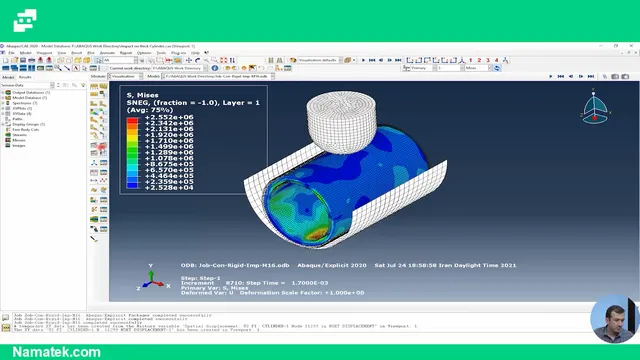640x360 pixels.
Task: Click the Save model database icon
Action: [x=23, y=60]
